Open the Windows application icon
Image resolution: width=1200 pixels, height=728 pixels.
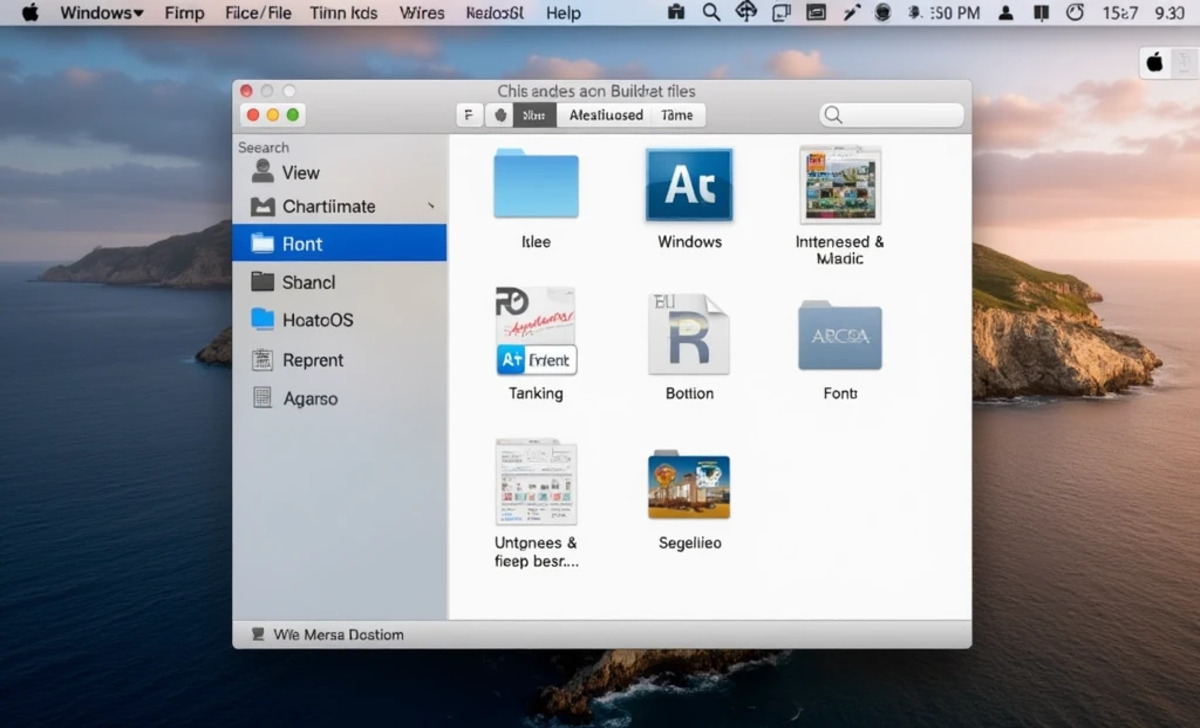pyautogui.click(x=688, y=184)
